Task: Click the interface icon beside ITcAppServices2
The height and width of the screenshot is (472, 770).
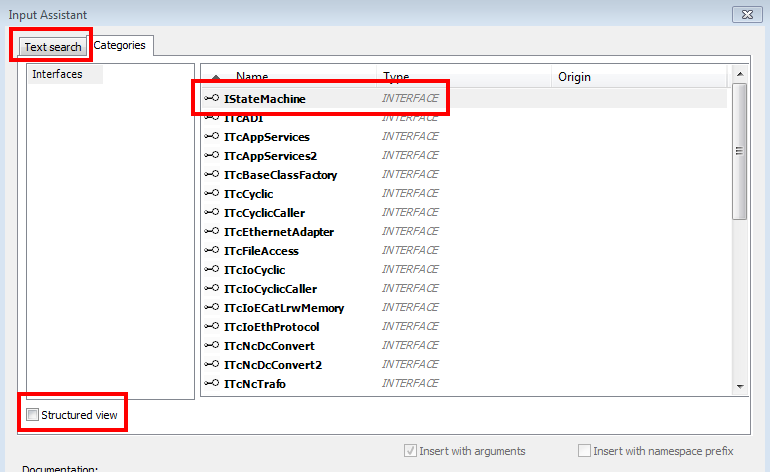Action: [212, 155]
